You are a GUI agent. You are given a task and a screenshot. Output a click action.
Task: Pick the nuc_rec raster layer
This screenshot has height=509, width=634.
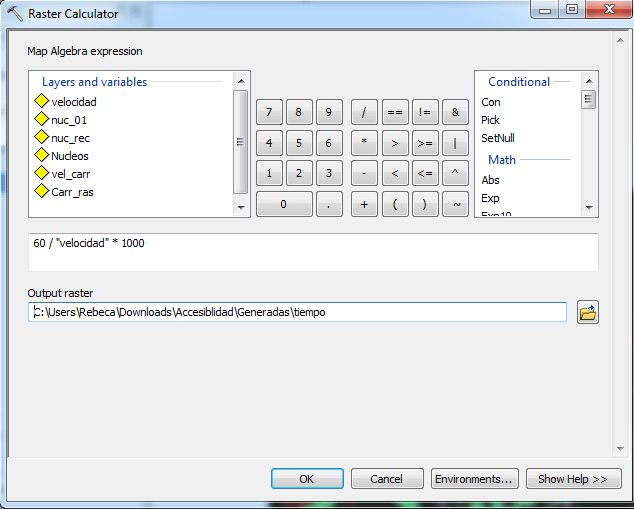tap(70, 138)
